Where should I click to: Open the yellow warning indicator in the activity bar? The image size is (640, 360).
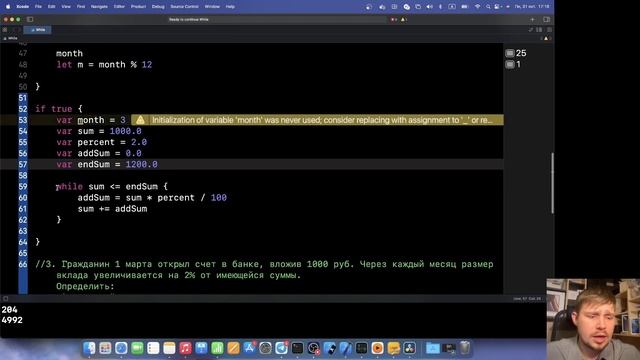[404, 19]
